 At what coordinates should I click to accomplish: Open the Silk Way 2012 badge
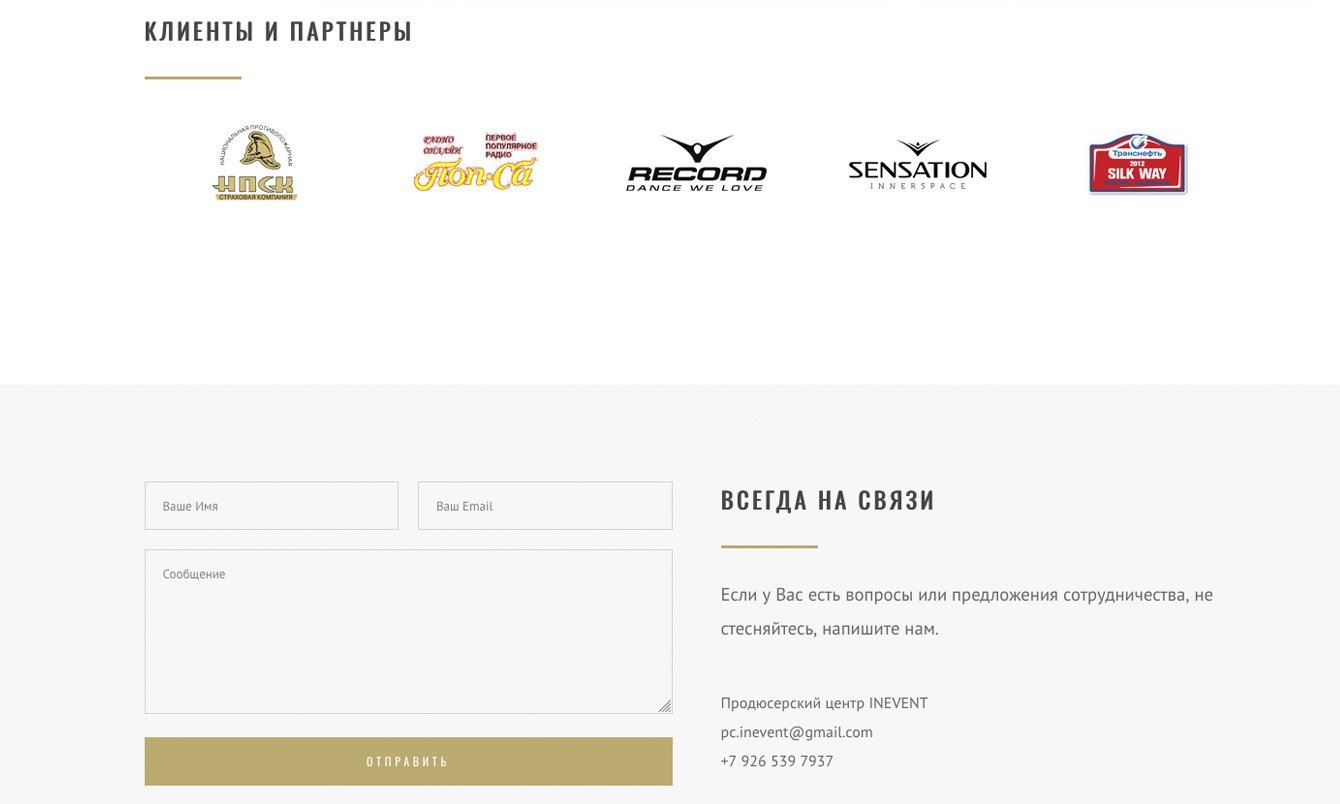click(x=1138, y=163)
